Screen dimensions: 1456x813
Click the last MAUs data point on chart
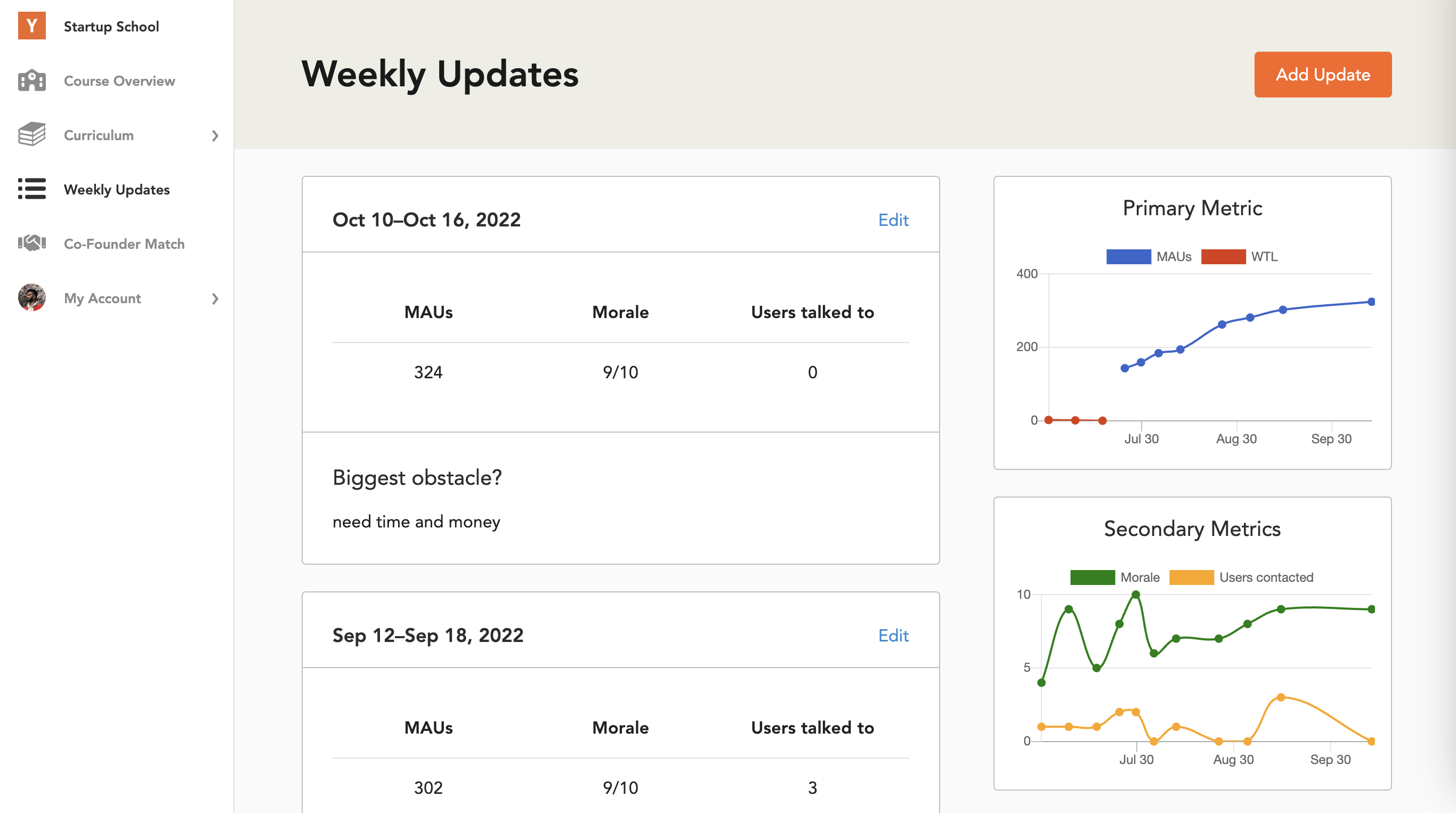1371,302
